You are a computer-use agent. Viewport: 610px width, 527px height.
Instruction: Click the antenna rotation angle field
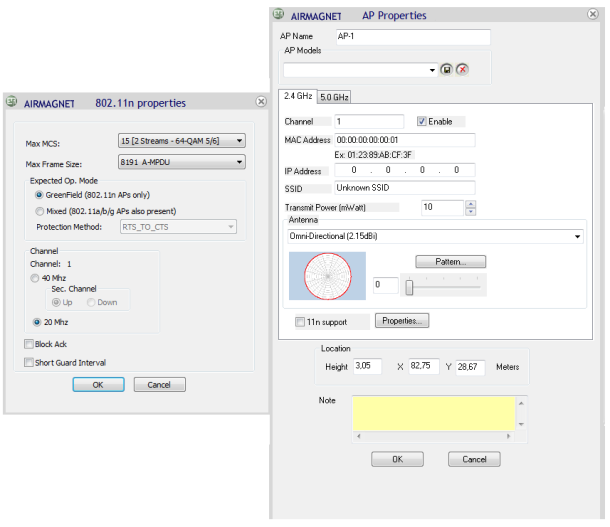386,285
